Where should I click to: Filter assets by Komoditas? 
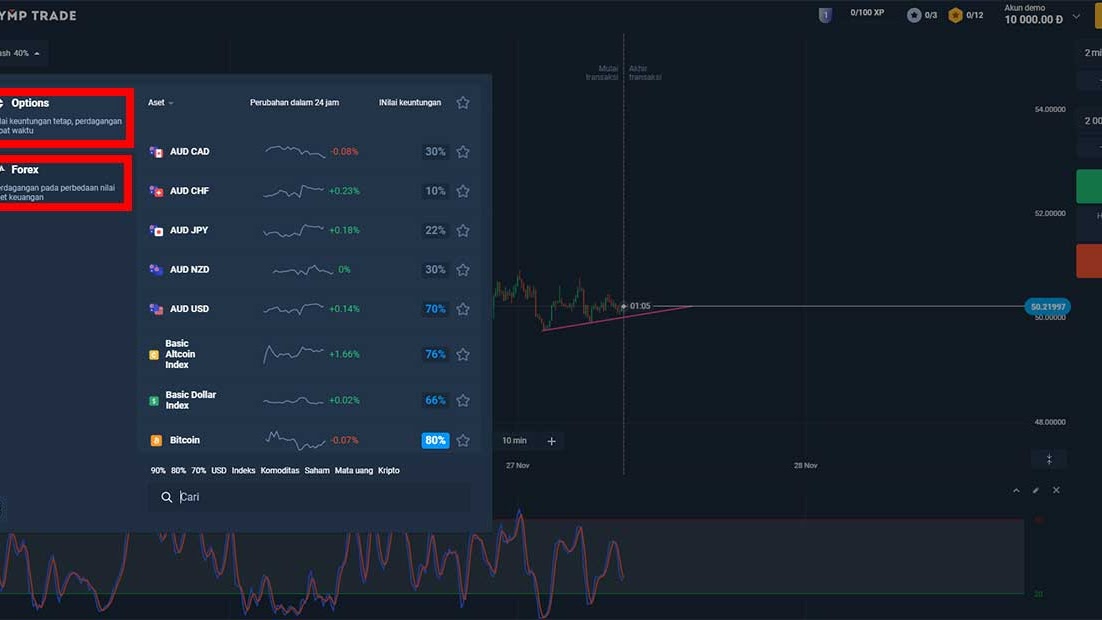click(280, 470)
